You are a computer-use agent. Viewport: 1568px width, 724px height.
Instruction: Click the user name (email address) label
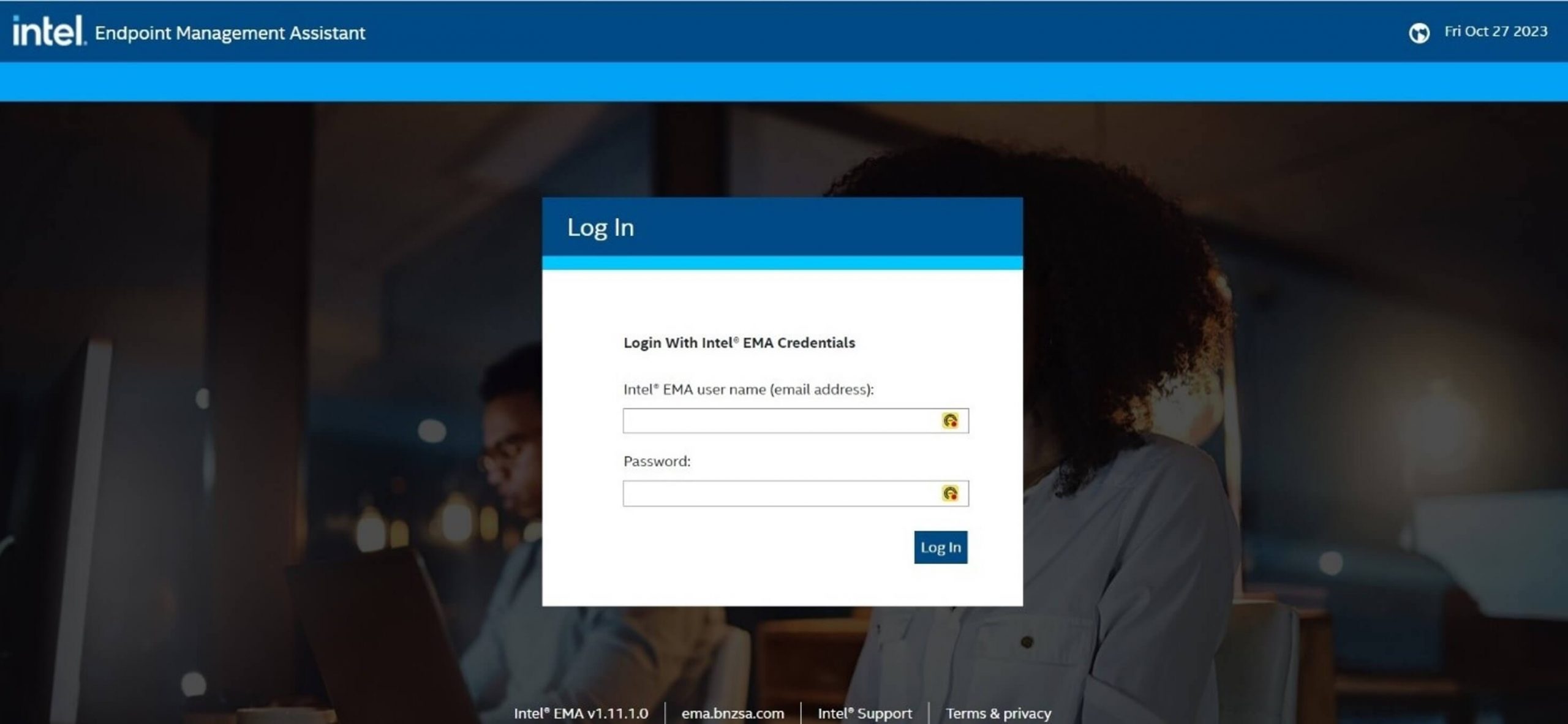(x=748, y=390)
